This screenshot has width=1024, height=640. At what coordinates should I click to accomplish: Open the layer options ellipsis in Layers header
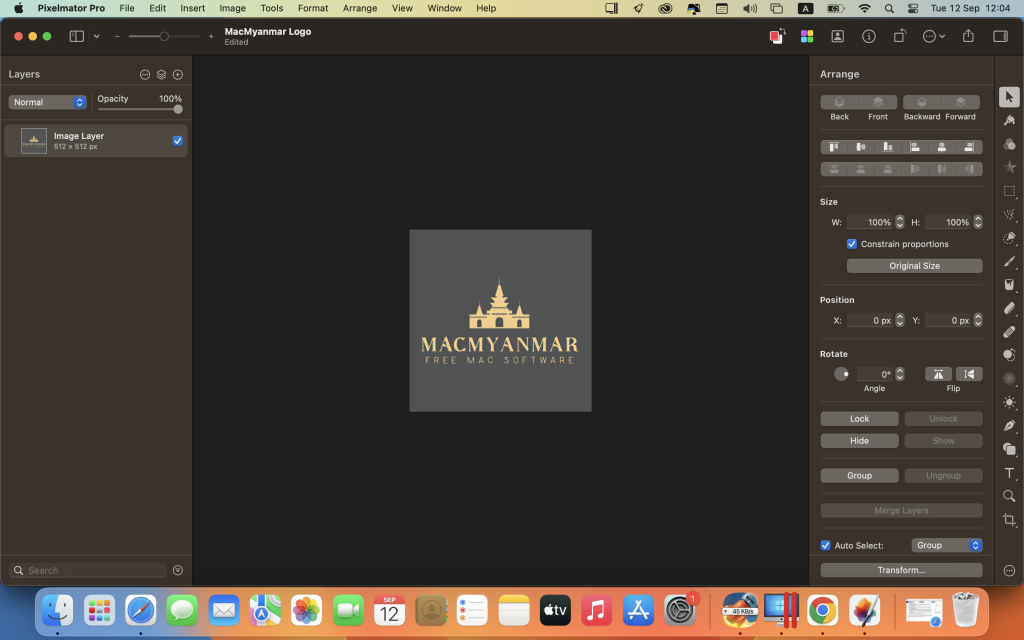click(145, 74)
